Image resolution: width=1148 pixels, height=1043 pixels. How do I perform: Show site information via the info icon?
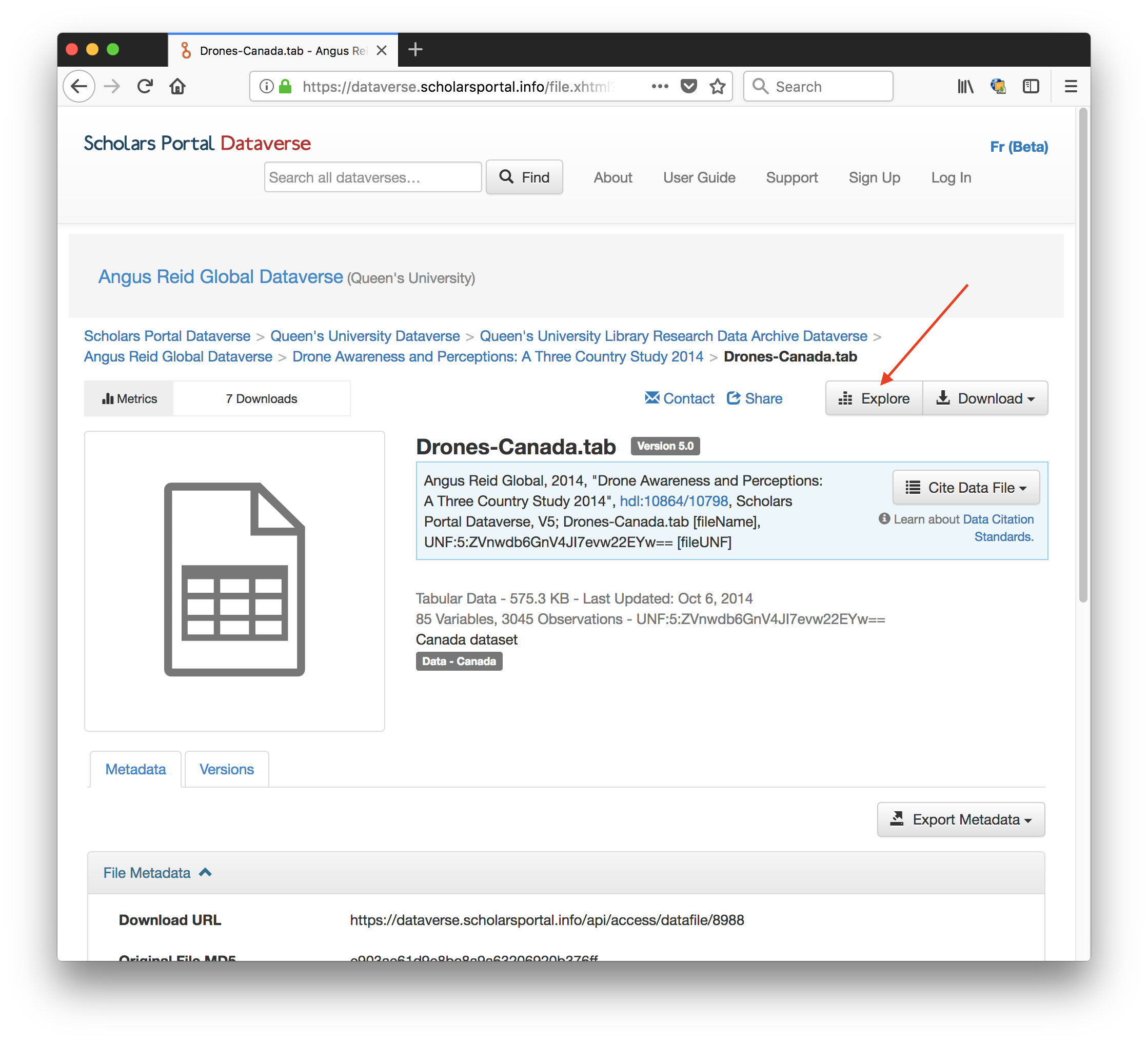[266, 87]
